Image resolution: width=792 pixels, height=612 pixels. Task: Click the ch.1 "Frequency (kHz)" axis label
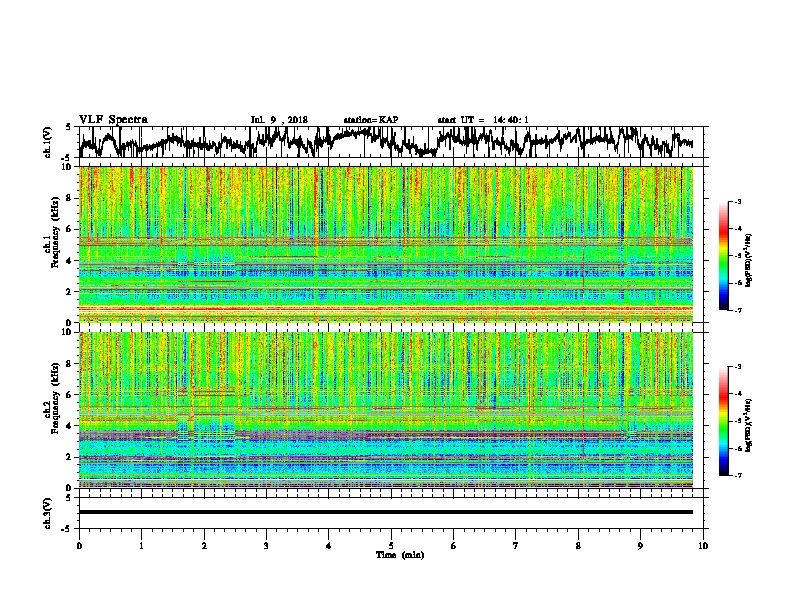55,232
